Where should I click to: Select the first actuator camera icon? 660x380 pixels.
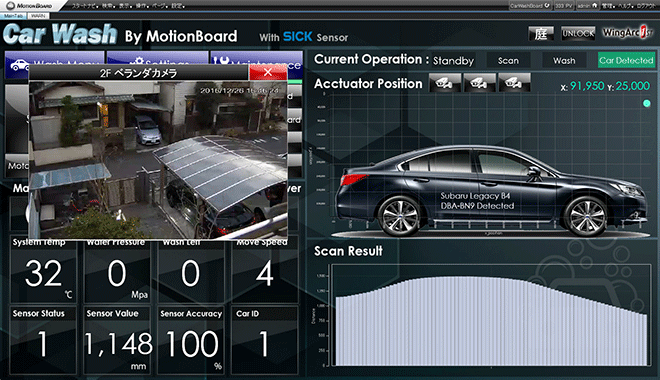click(x=444, y=82)
